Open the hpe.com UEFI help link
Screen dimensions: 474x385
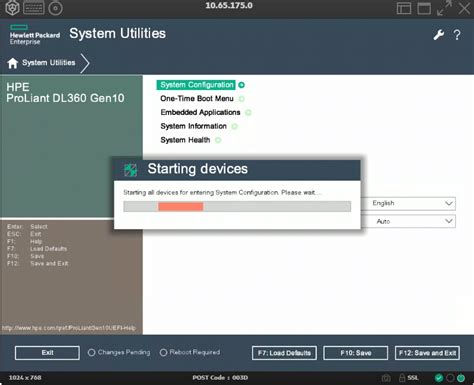[69, 328]
